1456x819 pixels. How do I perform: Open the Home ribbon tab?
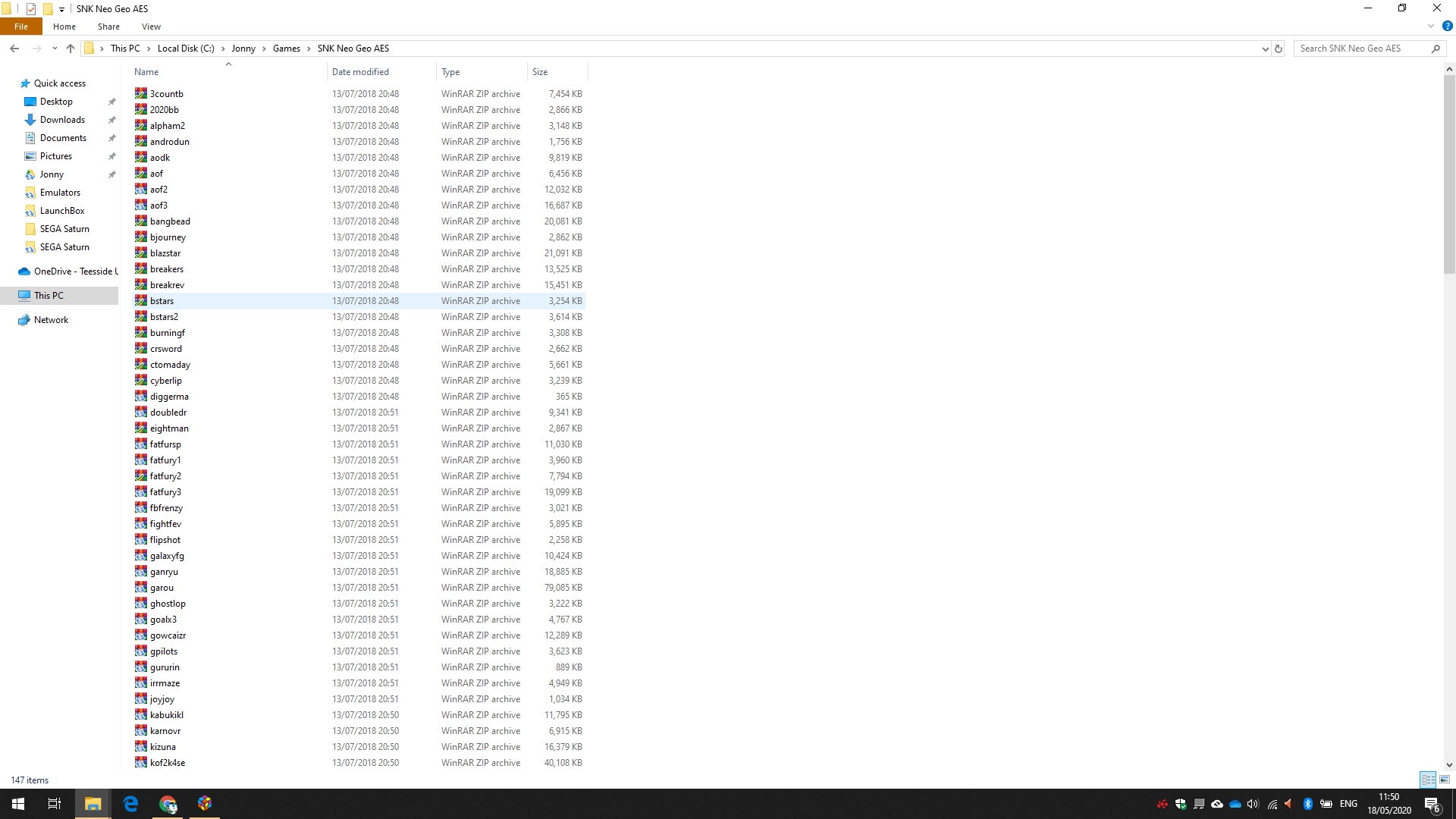(64, 27)
